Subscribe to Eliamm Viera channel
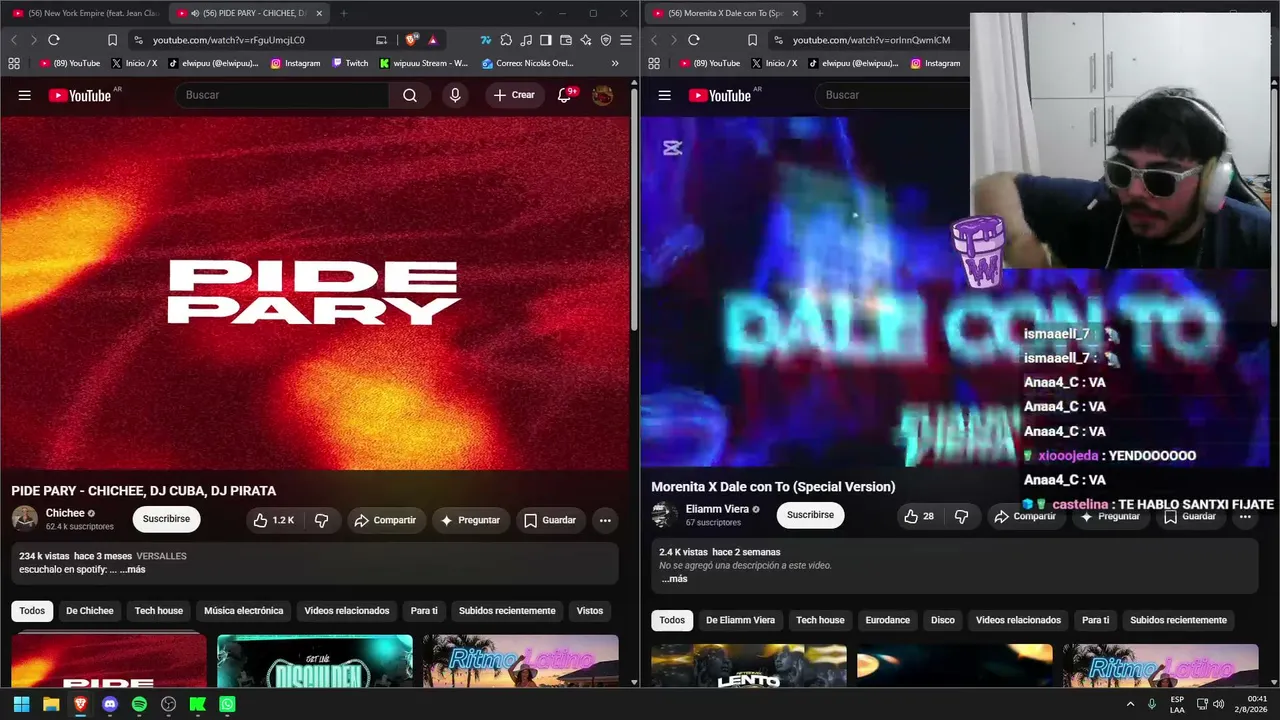 pos(810,515)
